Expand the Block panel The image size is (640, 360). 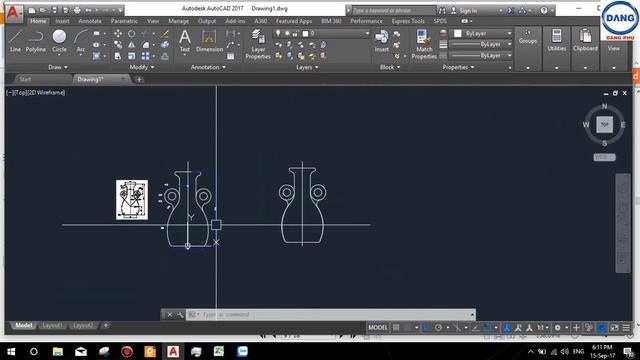tap(390, 67)
